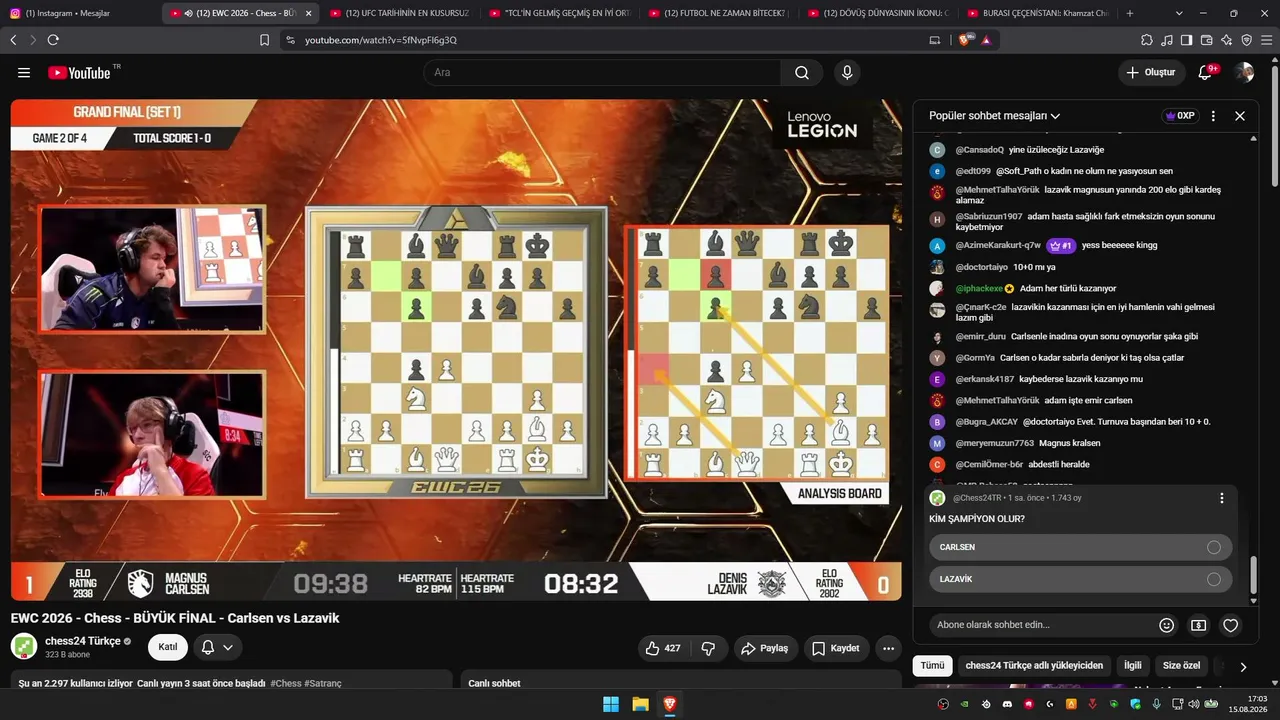
Task: Open the browser extensions puzzle icon
Action: (1147, 40)
